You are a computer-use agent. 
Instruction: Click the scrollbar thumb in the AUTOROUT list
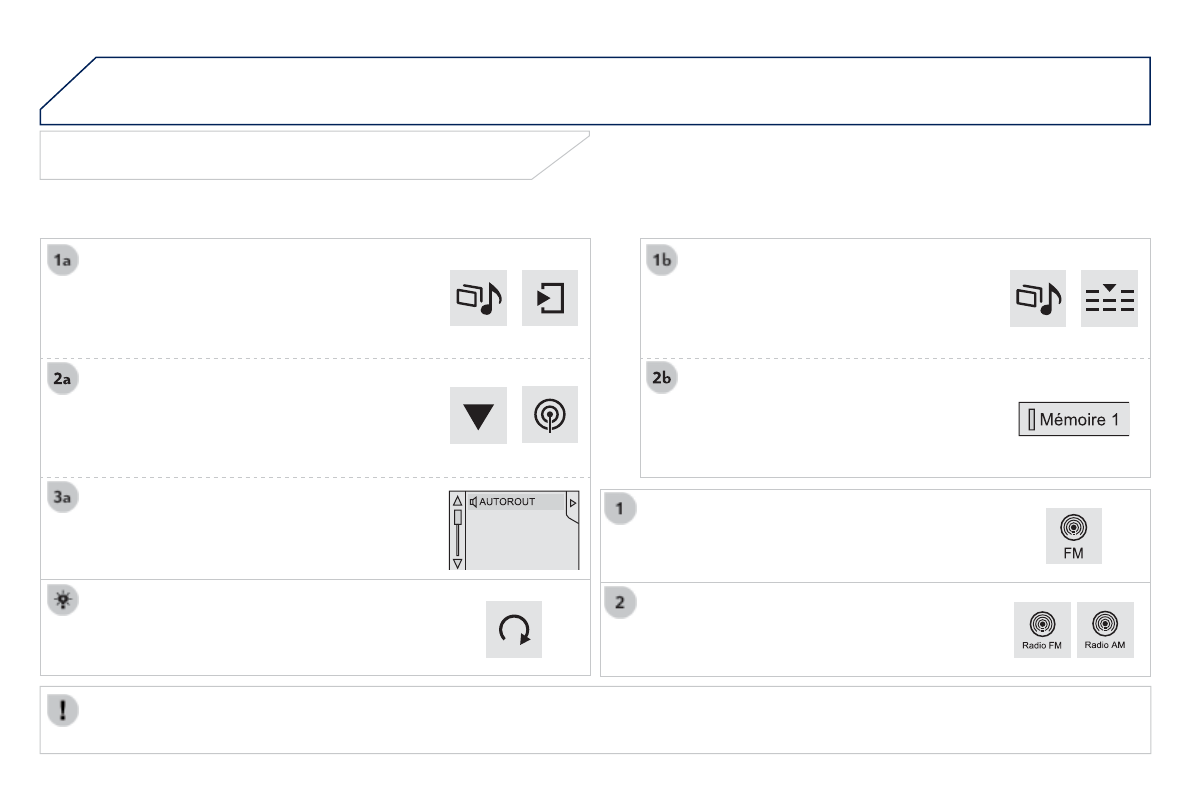click(x=459, y=518)
